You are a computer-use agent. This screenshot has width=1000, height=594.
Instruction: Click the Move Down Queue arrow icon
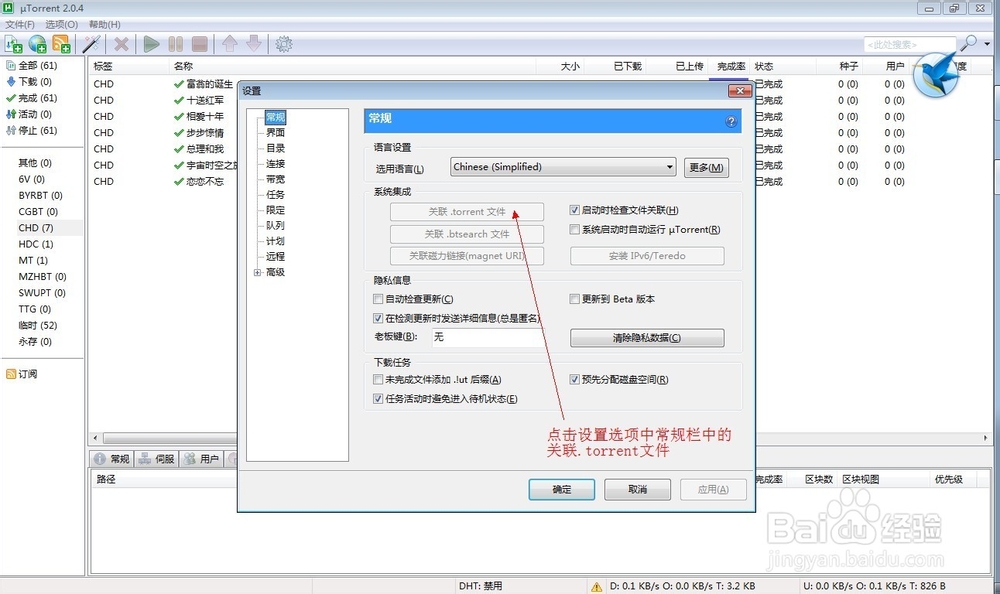[x=254, y=44]
